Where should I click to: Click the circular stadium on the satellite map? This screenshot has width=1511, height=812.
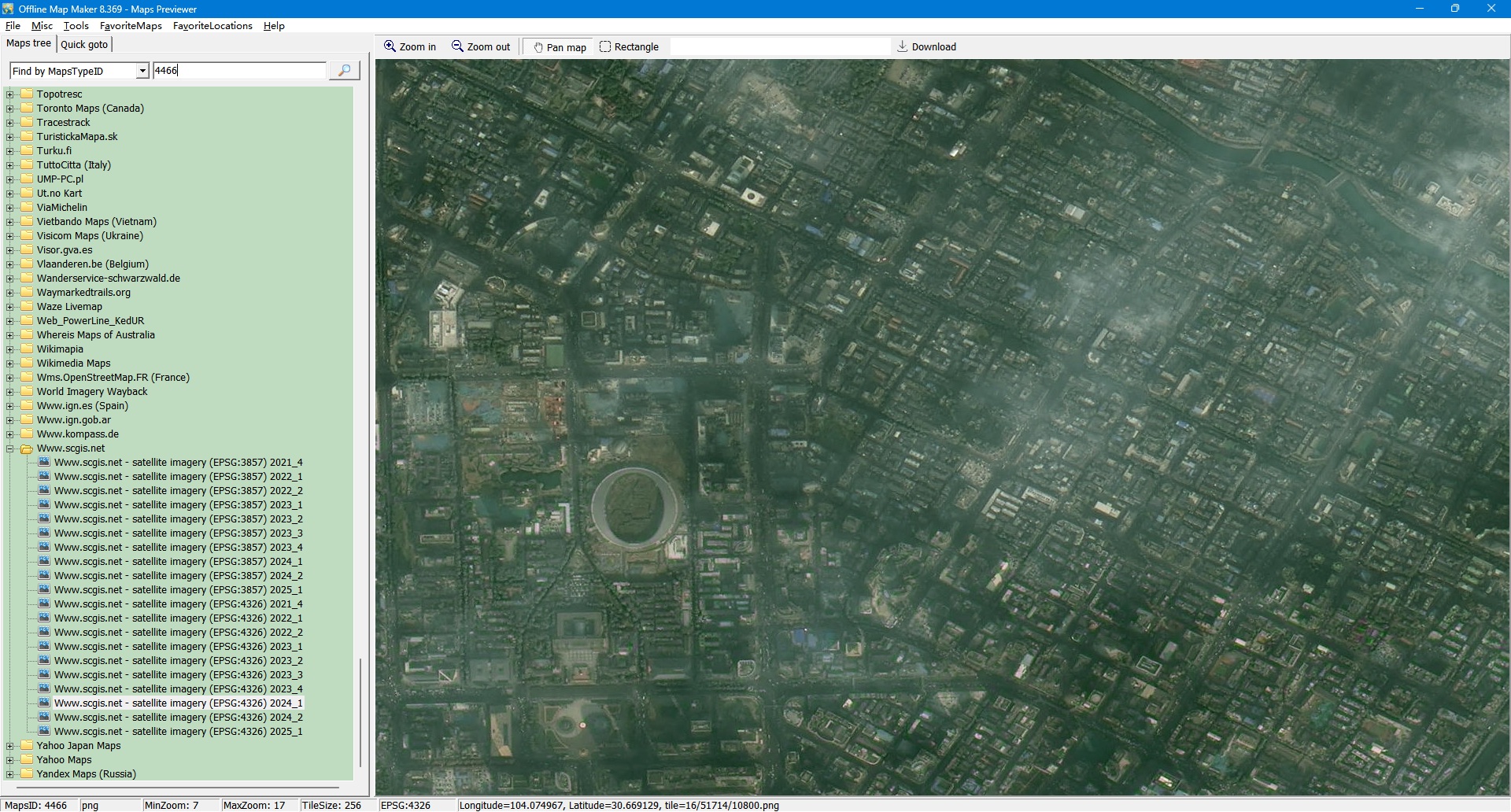pos(634,507)
